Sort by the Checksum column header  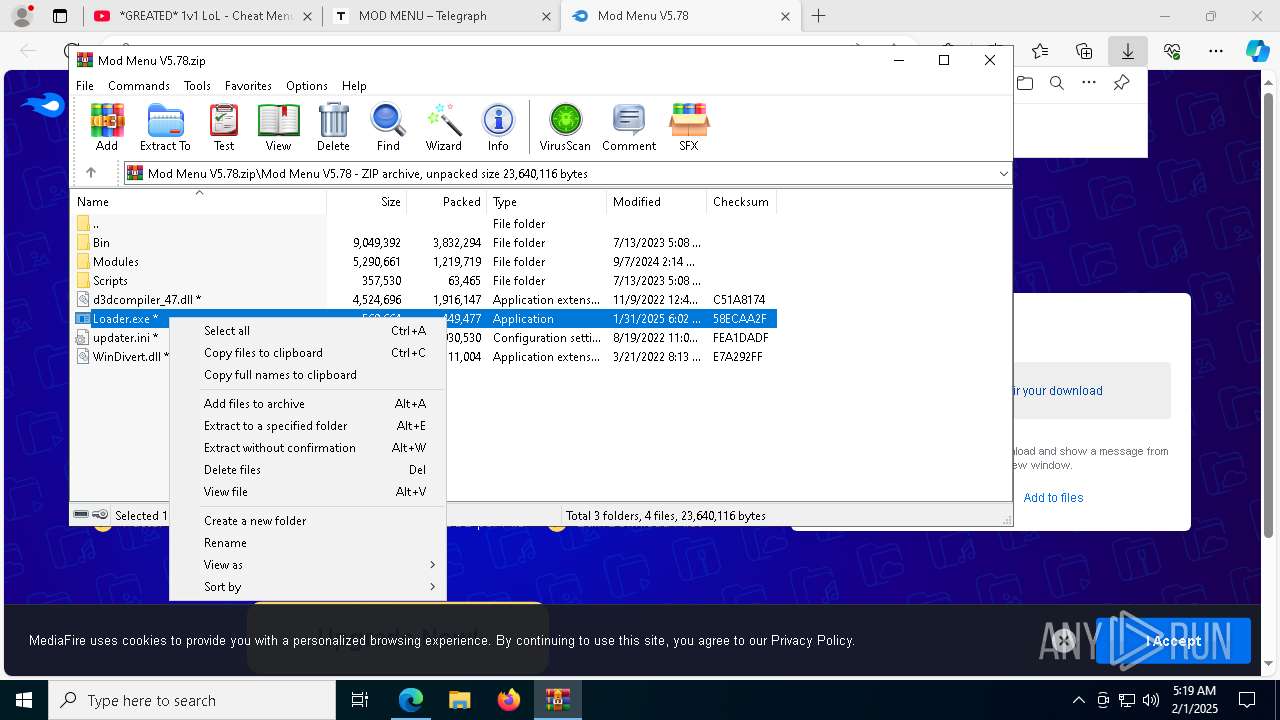[x=741, y=201]
